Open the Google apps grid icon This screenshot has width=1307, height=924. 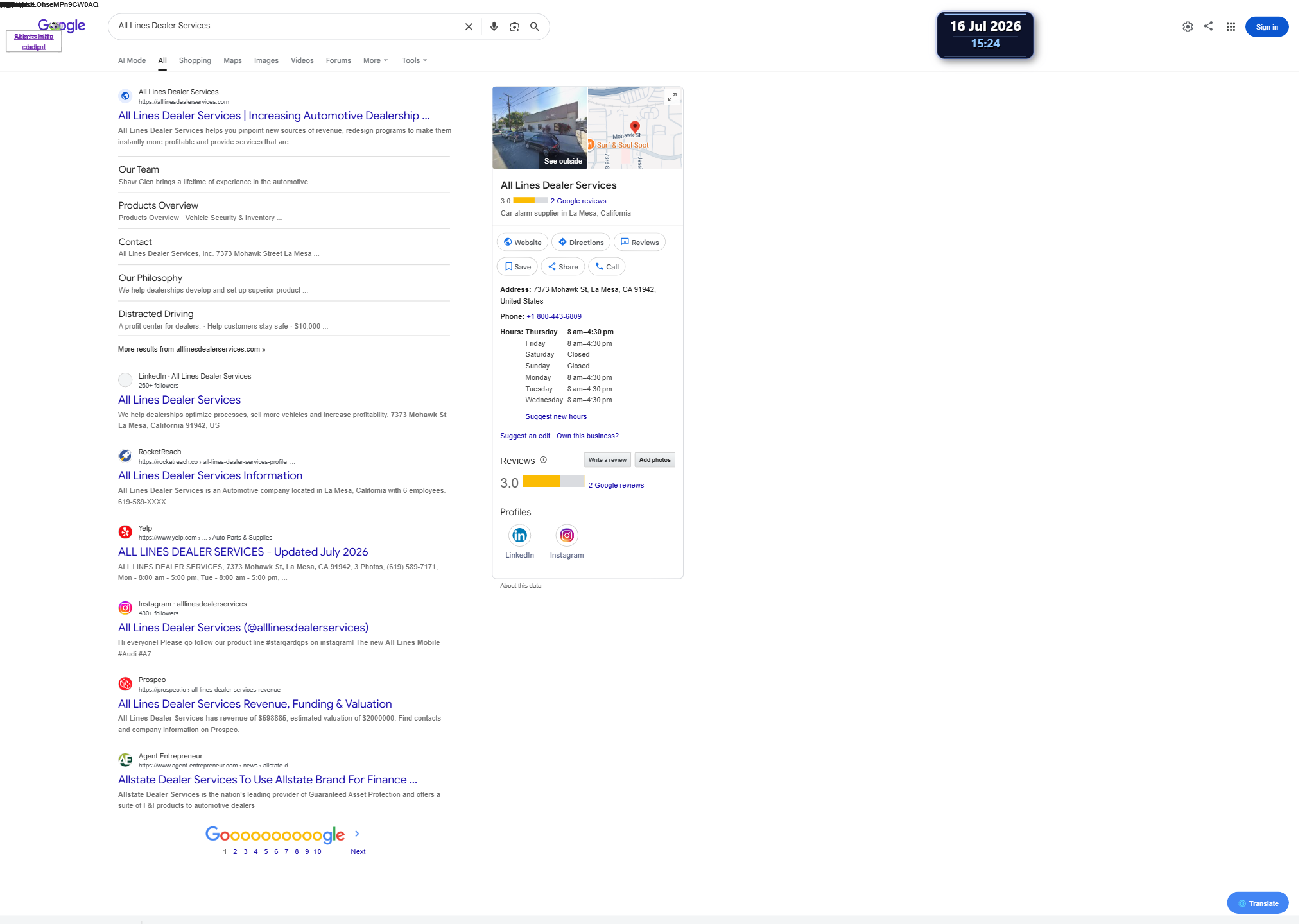coord(1231,27)
